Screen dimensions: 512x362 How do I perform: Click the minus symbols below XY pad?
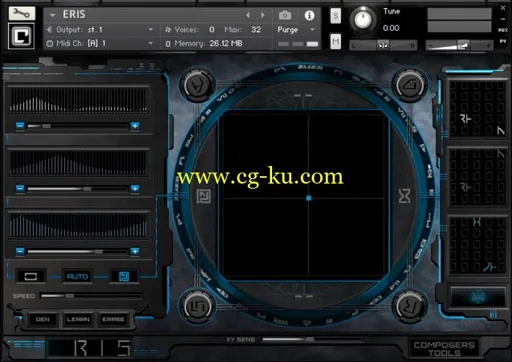click(x=304, y=296)
